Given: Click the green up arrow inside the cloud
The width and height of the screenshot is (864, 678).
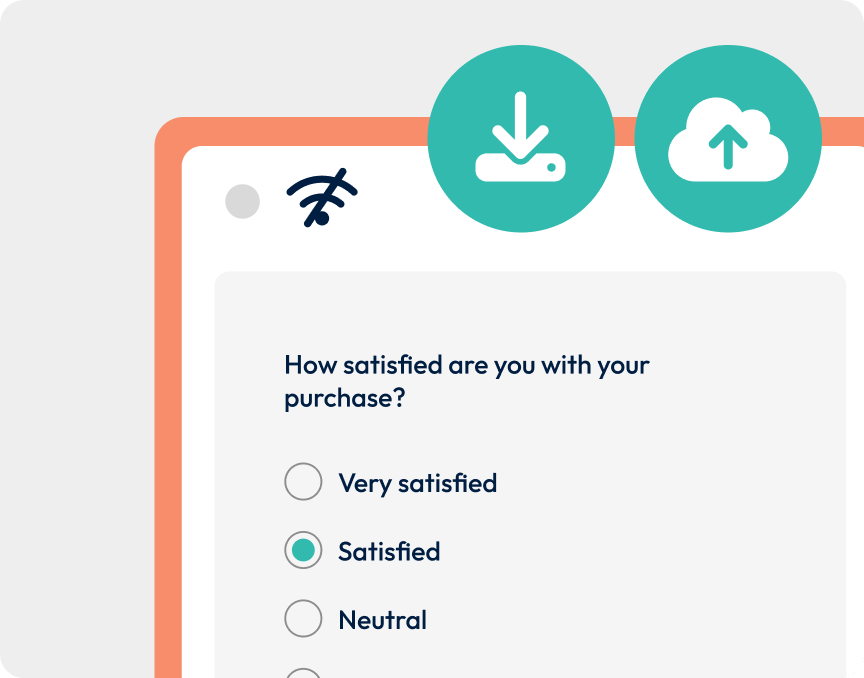Looking at the screenshot, I should 728,148.
